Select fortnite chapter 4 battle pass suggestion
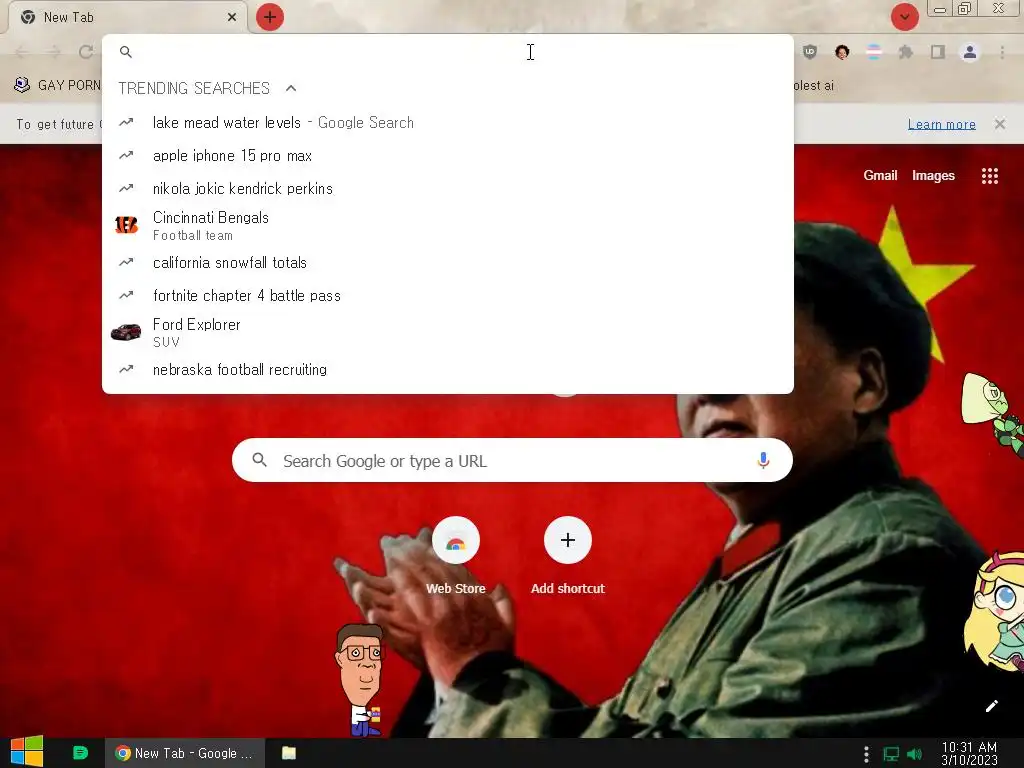This screenshot has width=1024, height=768. tap(448, 295)
